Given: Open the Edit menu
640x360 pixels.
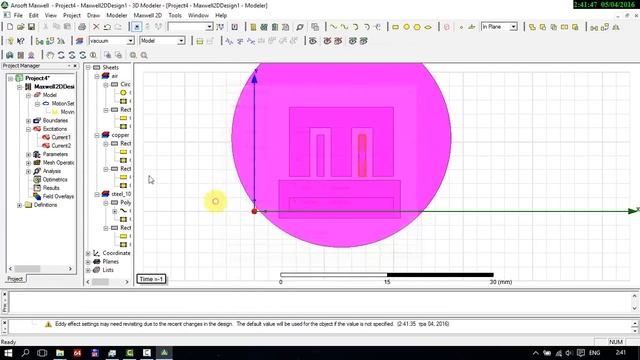Looking at the screenshot, I should click(33, 16).
